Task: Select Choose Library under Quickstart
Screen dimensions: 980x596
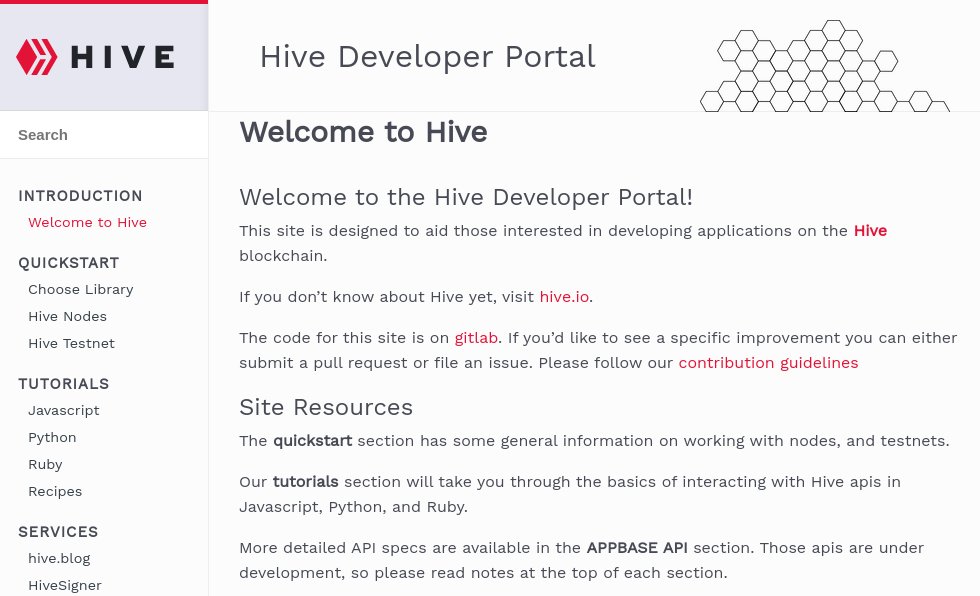Action: coord(81,289)
